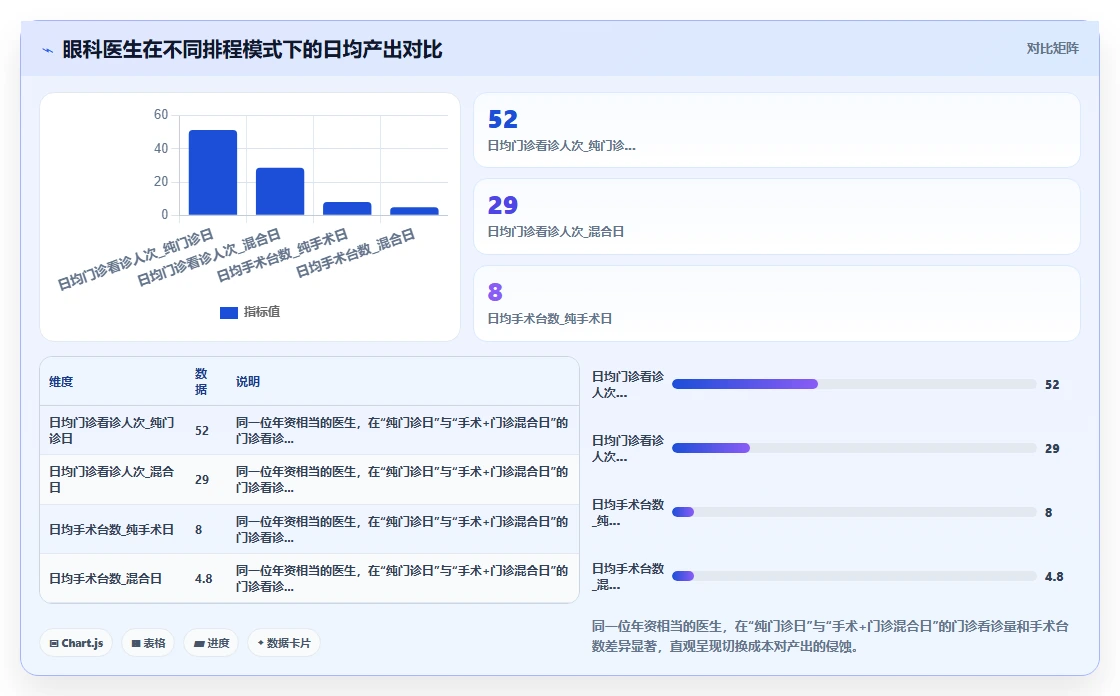This screenshot has width=1120, height=696.
Task: Toggle the 指标值 legend swatch in the chart
Action: tap(229, 312)
